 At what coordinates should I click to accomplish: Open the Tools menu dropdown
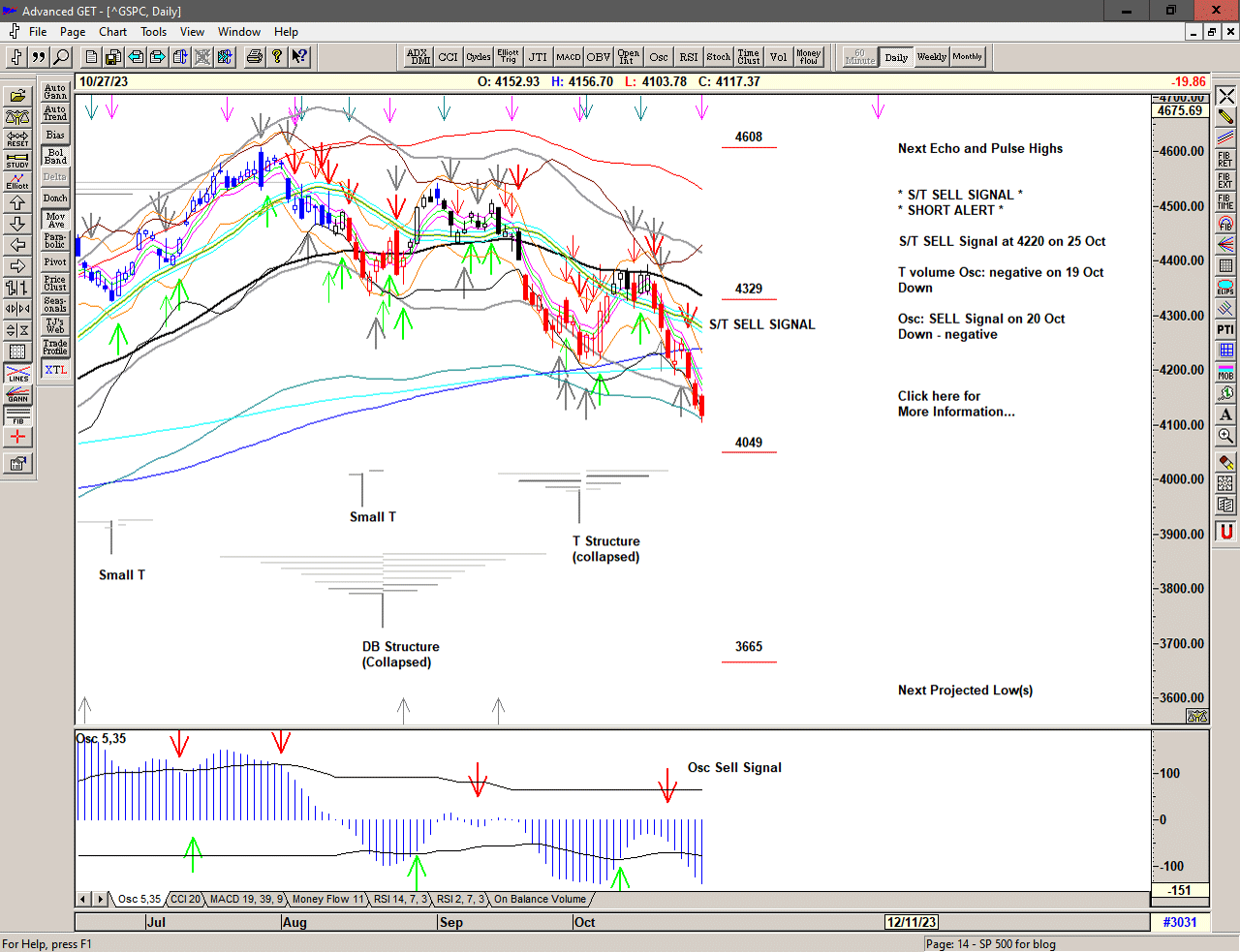point(153,32)
